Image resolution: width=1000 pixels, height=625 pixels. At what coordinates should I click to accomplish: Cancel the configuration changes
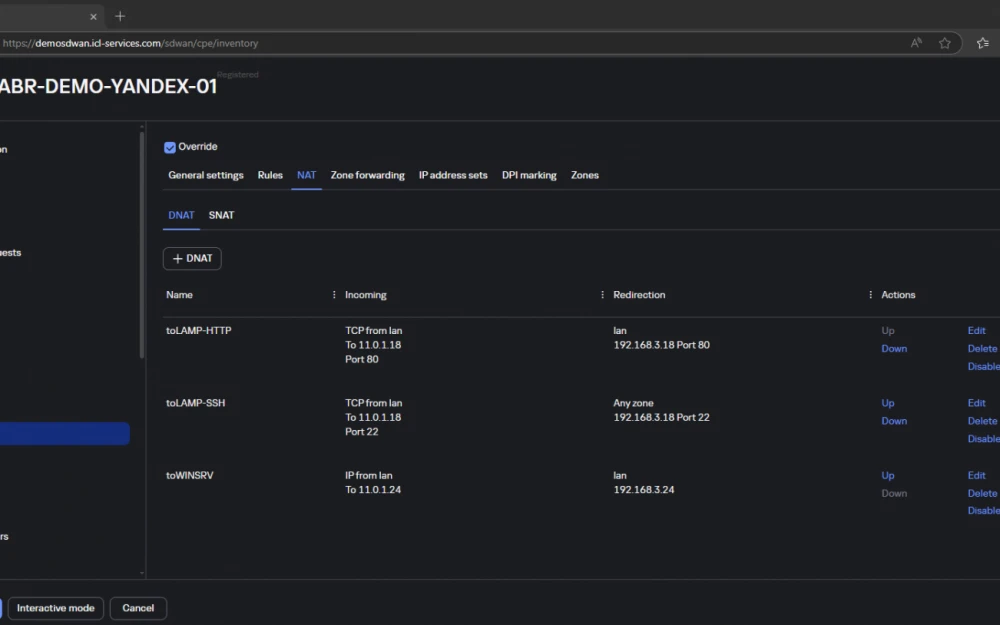pos(138,608)
